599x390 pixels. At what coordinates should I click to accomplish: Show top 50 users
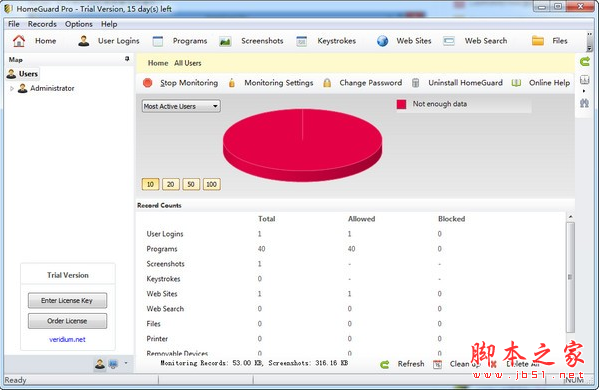click(x=191, y=184)
